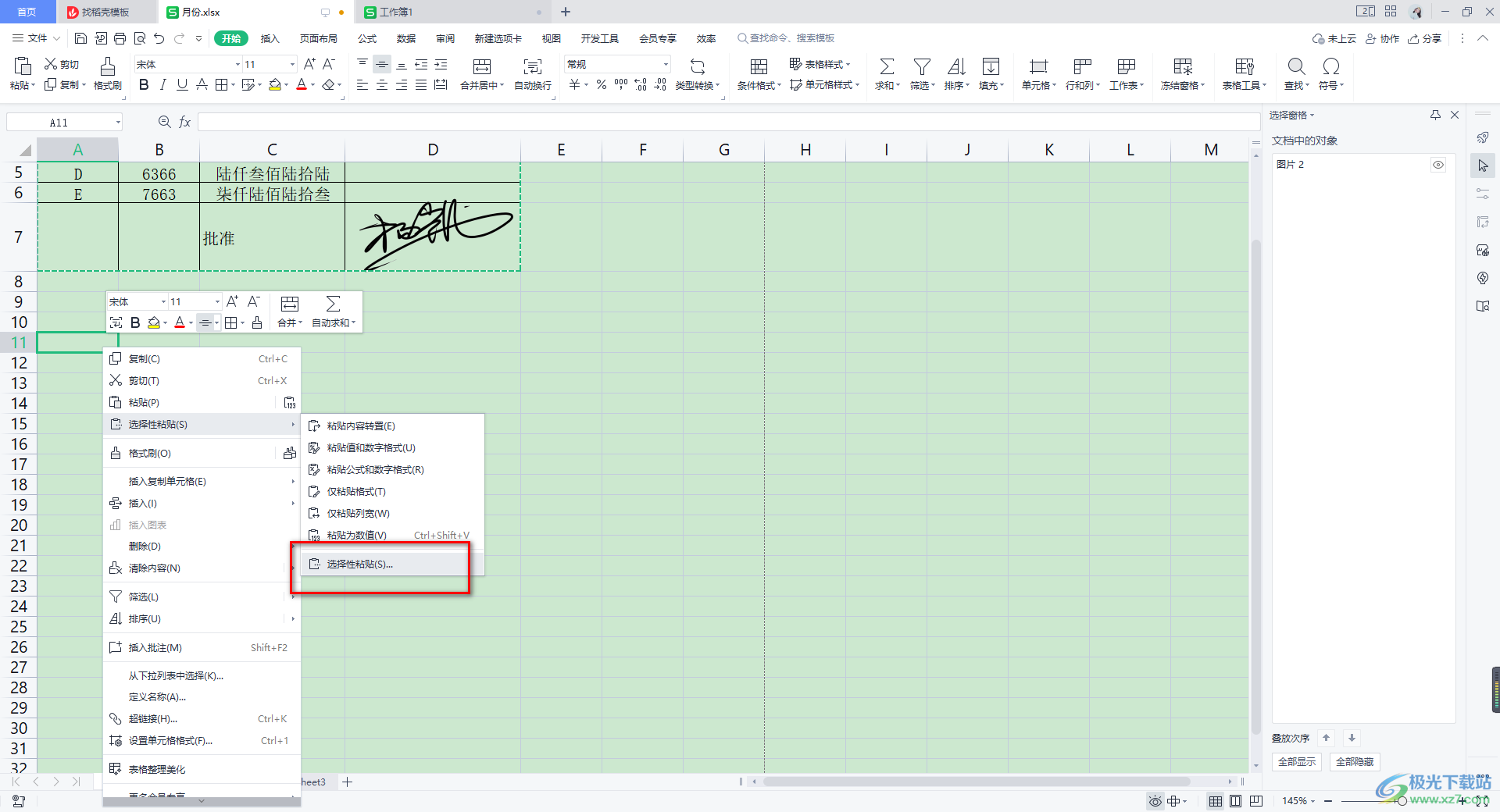Toggle Bold in the ribbon
The height and width of the screenshot is (812, 1500).
coord(144,85)
